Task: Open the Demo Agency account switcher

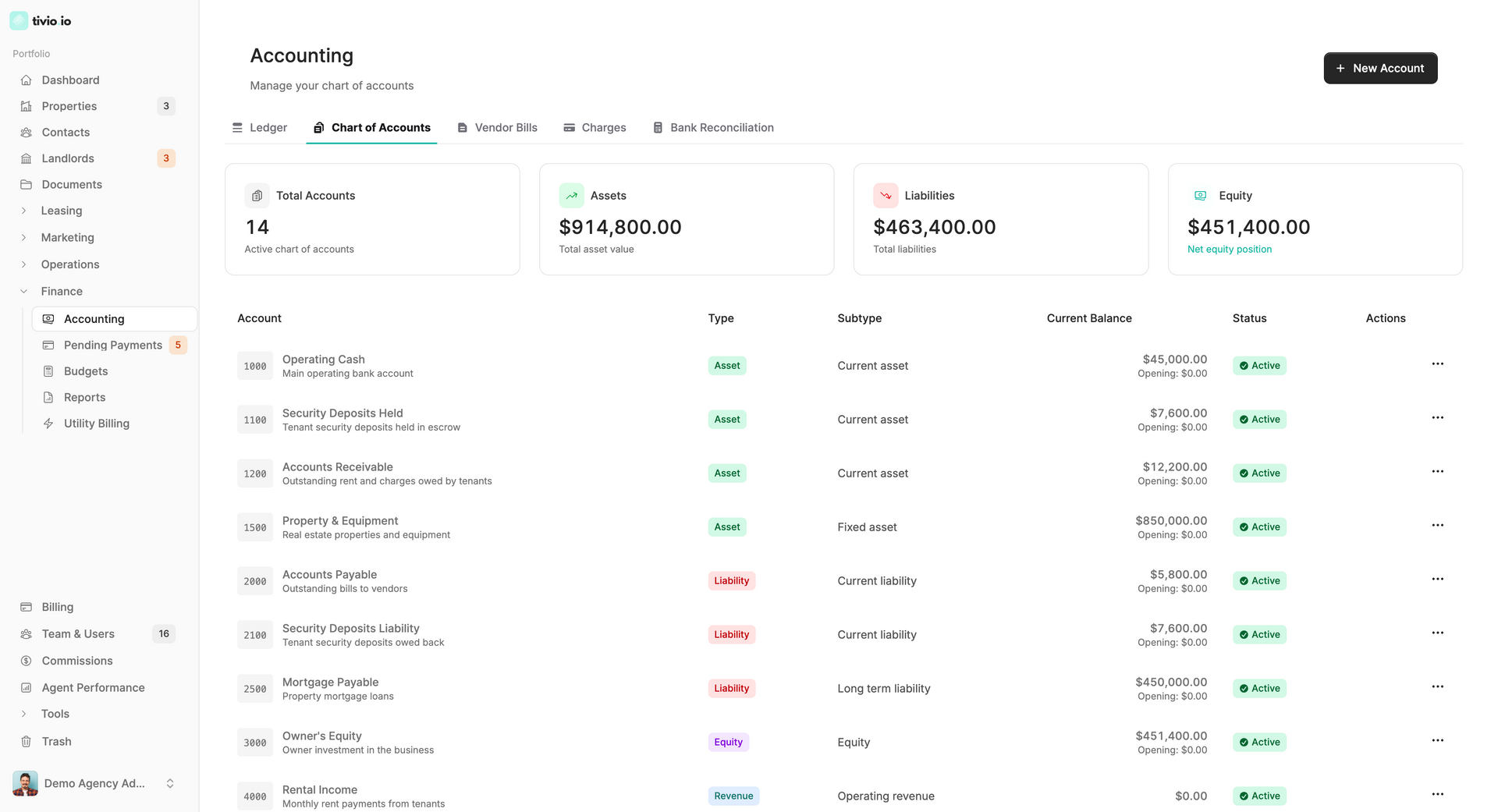Action: [x=94, y=783]
